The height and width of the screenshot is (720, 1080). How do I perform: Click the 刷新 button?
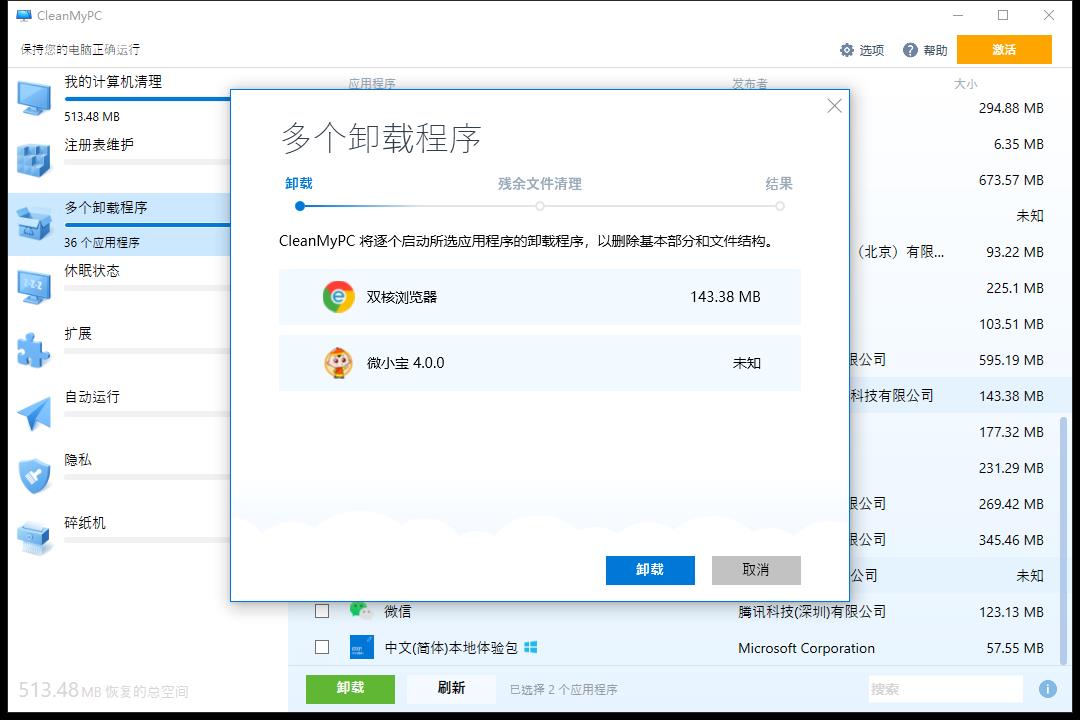tap(451, 688)
